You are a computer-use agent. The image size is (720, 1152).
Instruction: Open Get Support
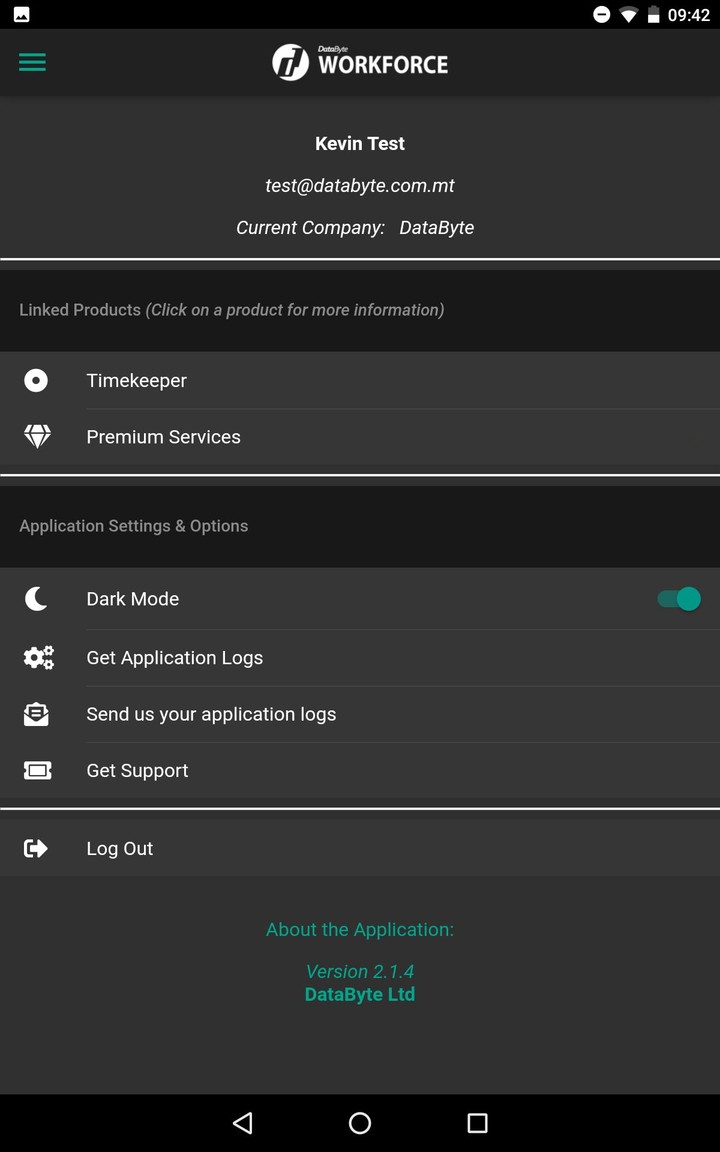coord(137,770)
